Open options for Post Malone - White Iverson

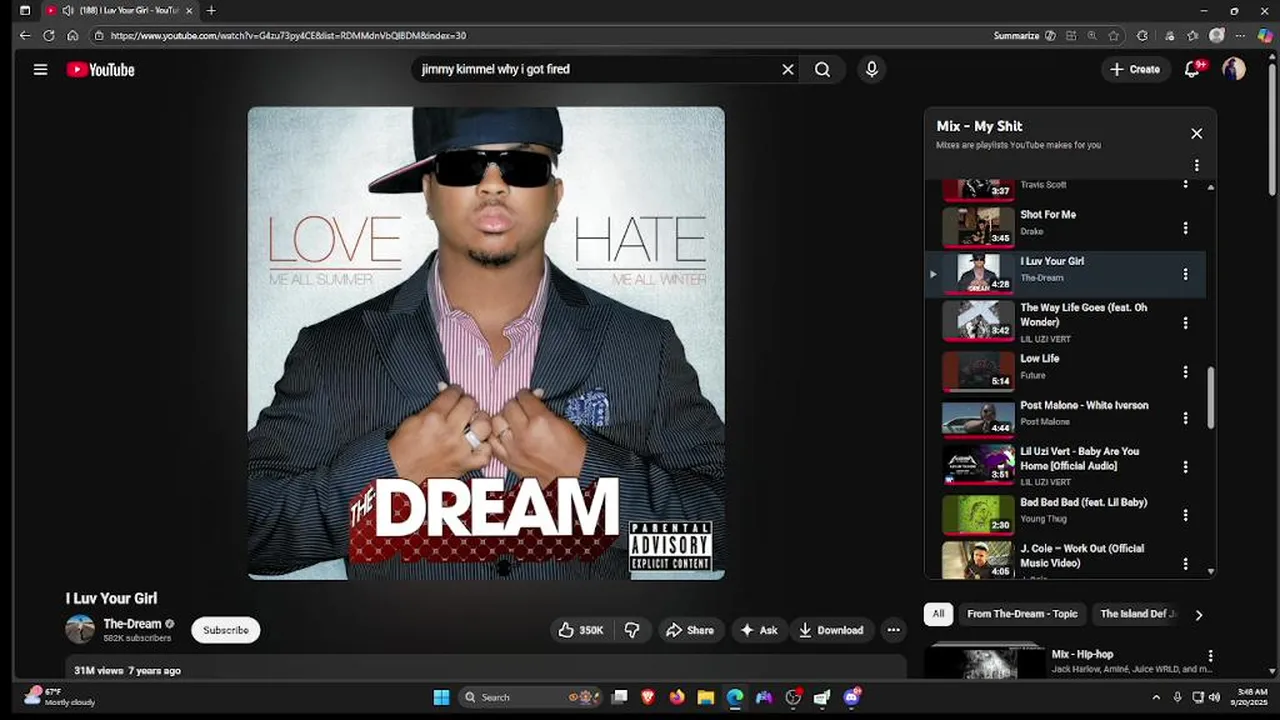1185,418
